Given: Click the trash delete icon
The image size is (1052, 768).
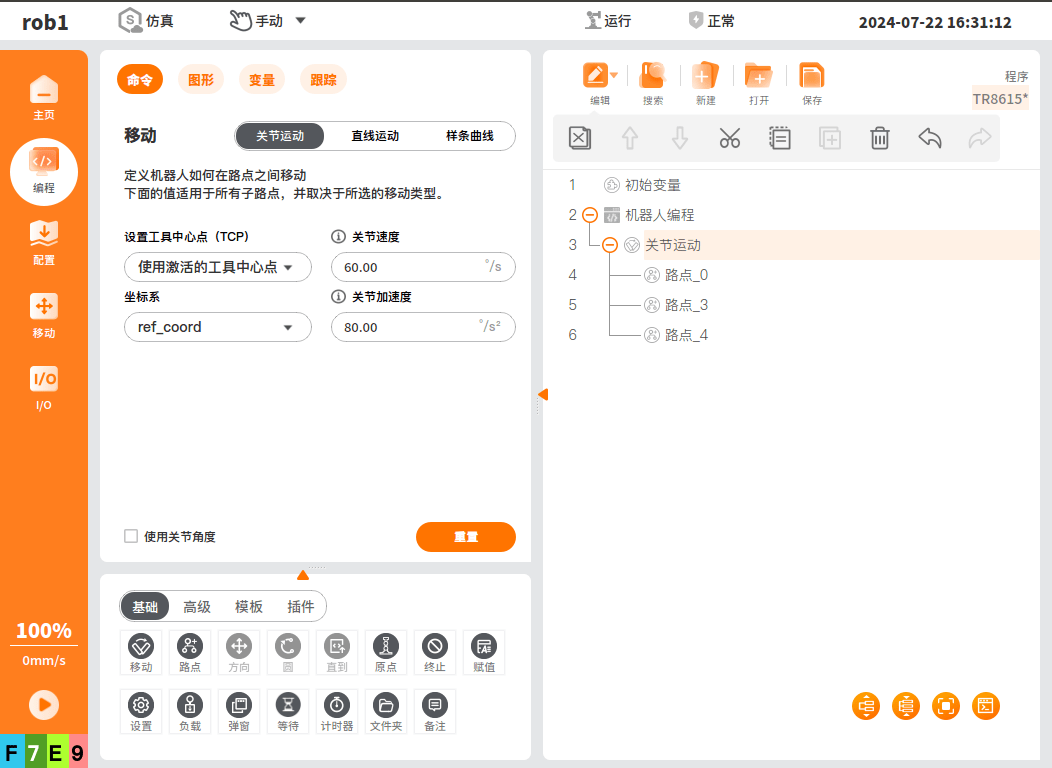Looking at the screenshot, I should coord(879,138).
